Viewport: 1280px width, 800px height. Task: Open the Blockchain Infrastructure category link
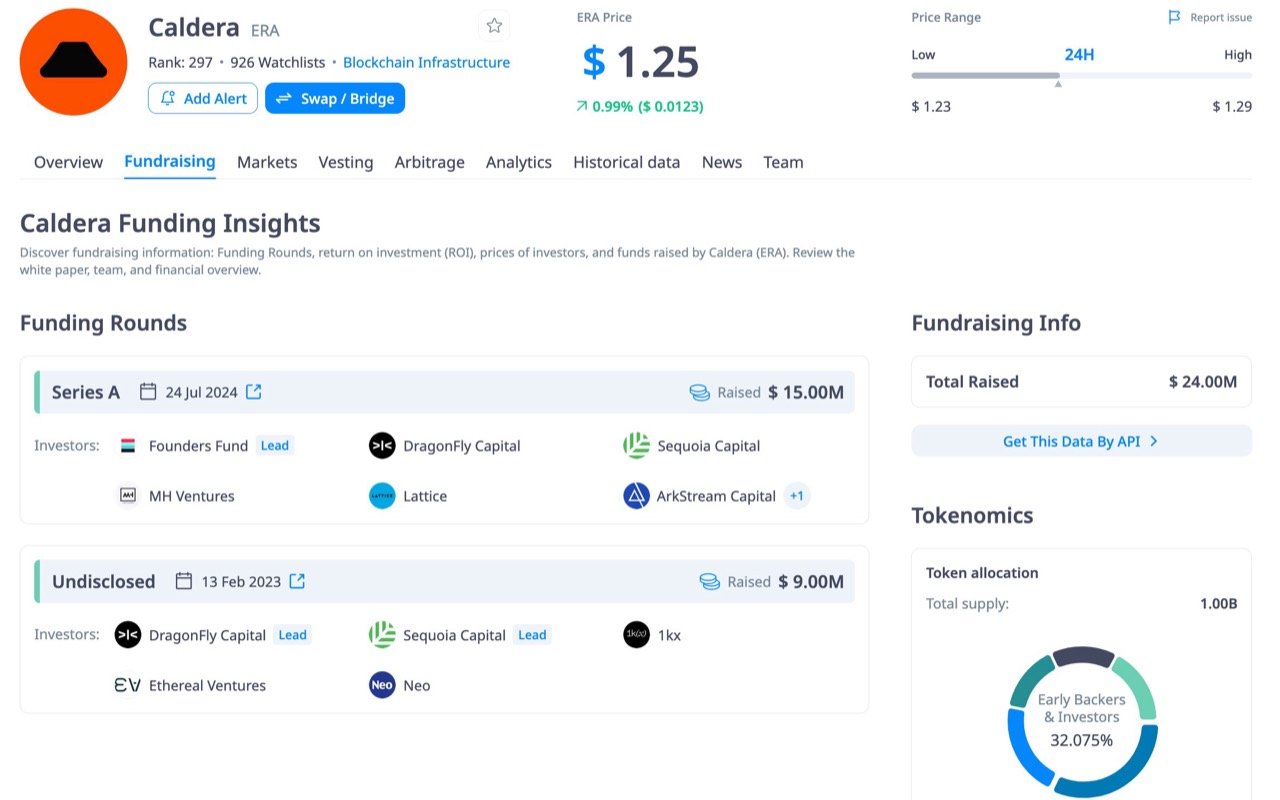426,62
